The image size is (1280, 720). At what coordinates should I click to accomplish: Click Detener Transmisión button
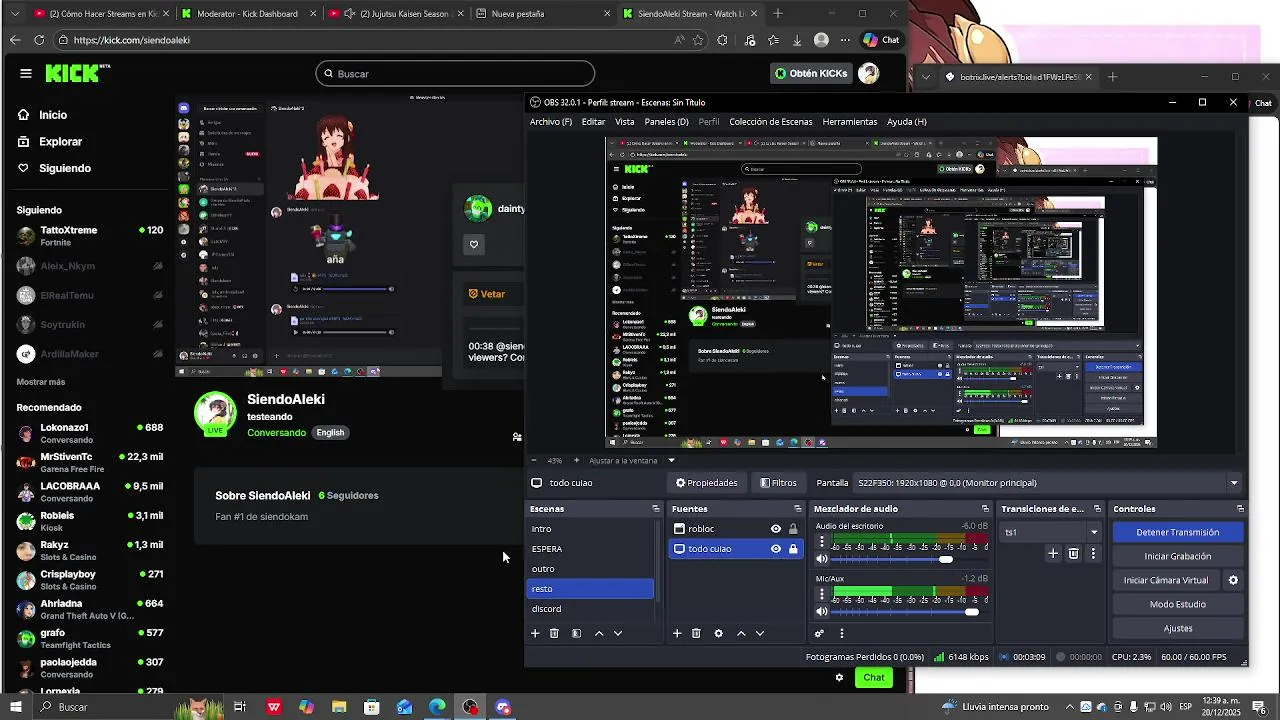point(1178,532)
